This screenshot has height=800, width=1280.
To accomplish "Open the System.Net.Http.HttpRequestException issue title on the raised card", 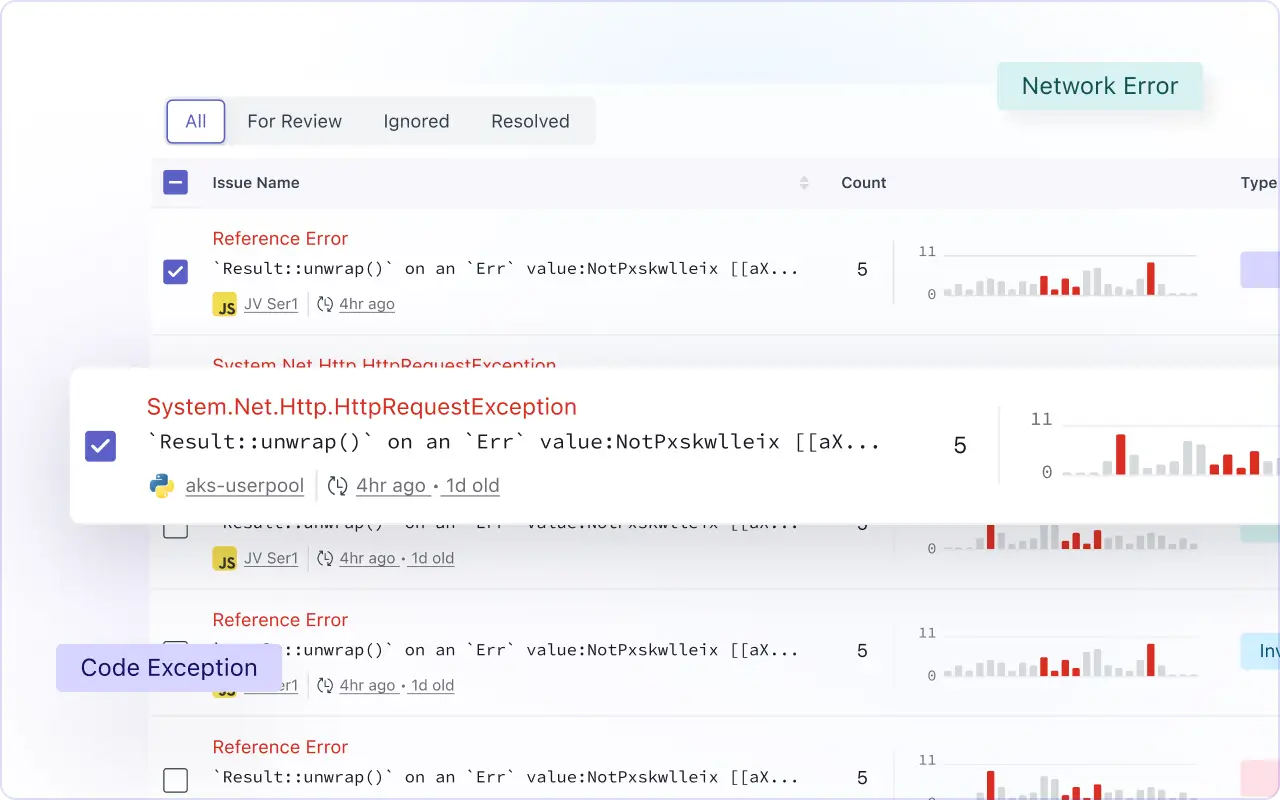I will pyautogui.click(x=362, y=407).
